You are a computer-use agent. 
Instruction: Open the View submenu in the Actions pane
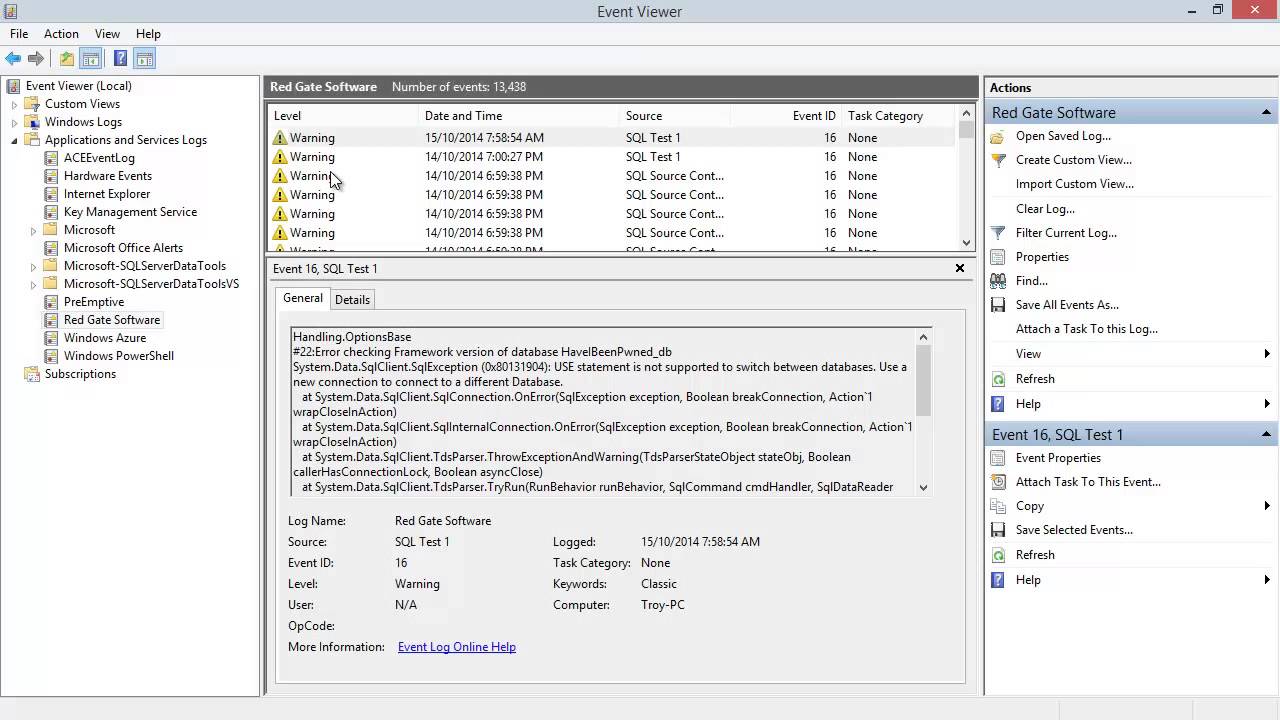[1131, 354]
